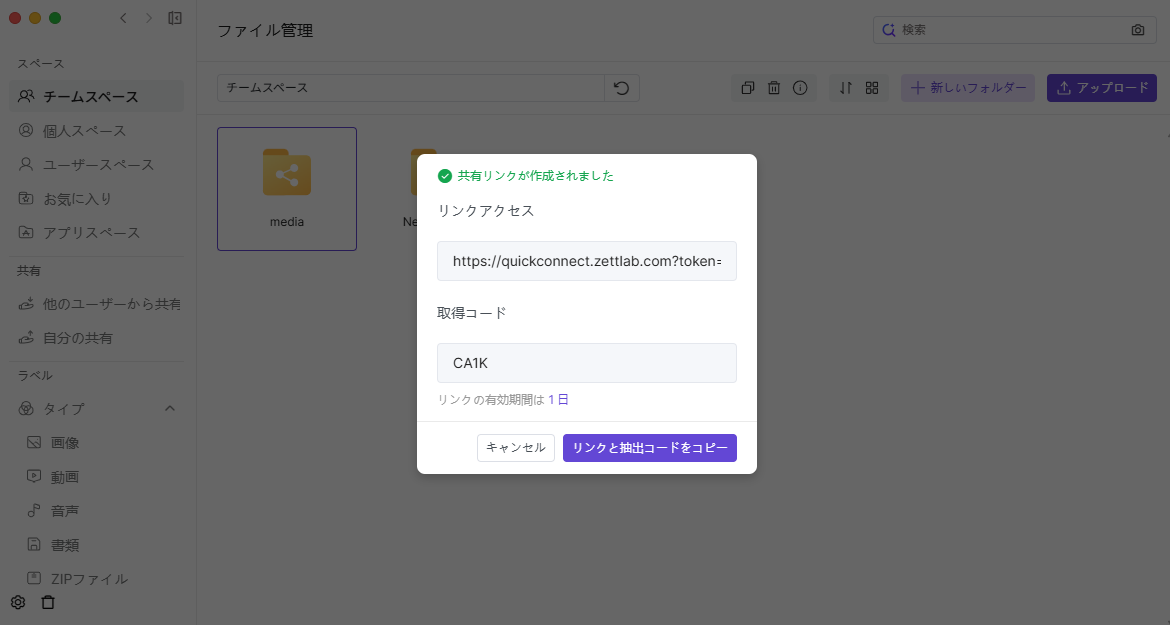Open file info via the info icon
The image size is (1170, 625).
pyautogui.click(x=800, y=88)
